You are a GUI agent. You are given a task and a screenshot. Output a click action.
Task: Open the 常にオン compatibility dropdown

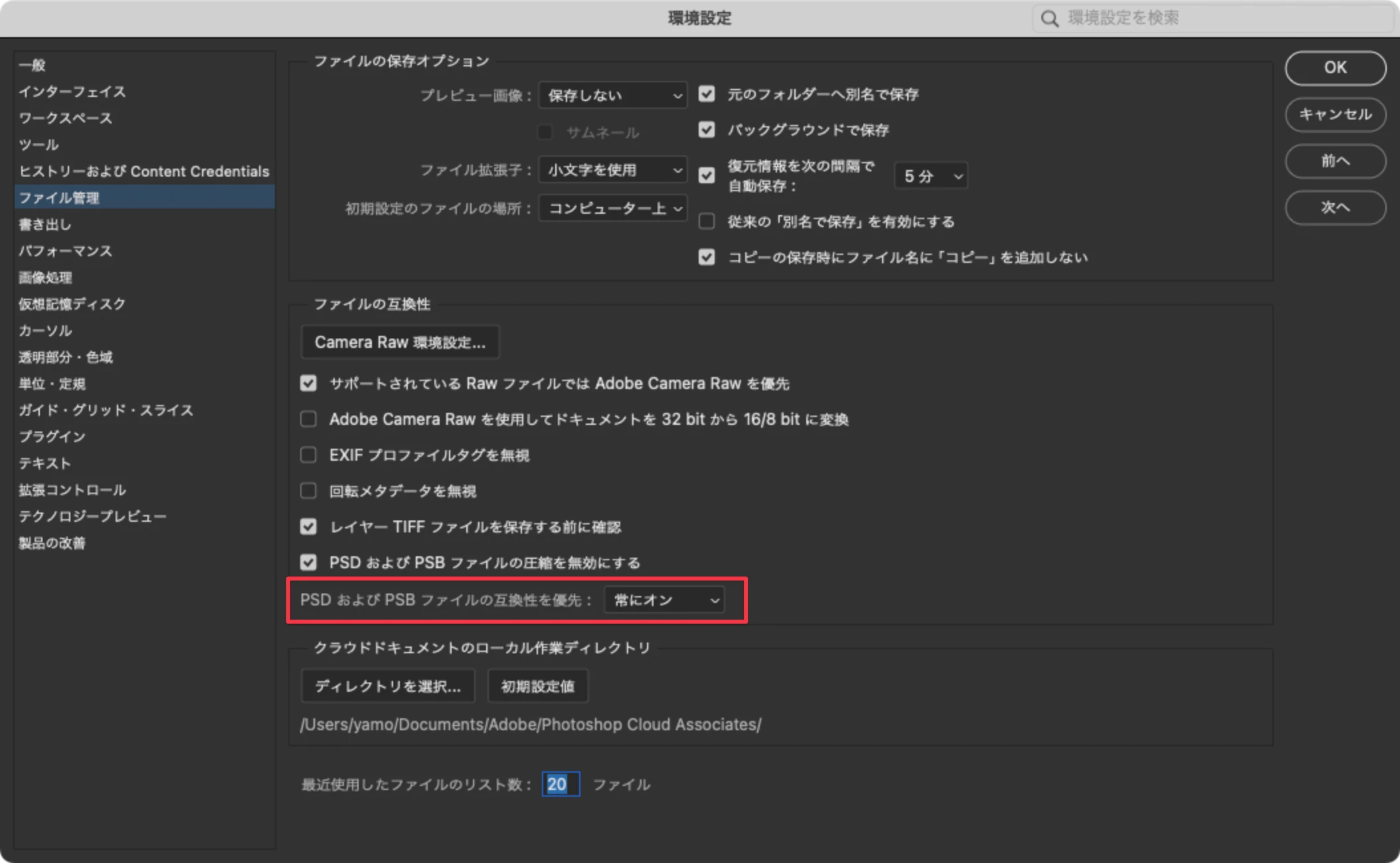click(x=664, y=600)
